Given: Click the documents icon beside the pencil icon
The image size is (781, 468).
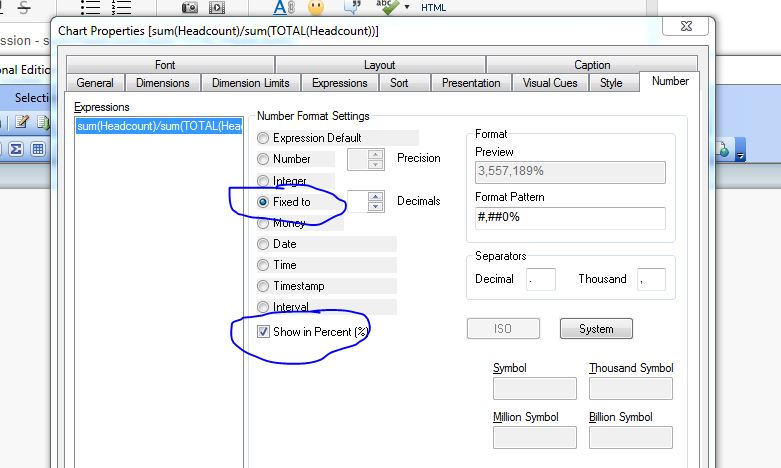Looking at the screenshot, I should (x=44, y=122).
